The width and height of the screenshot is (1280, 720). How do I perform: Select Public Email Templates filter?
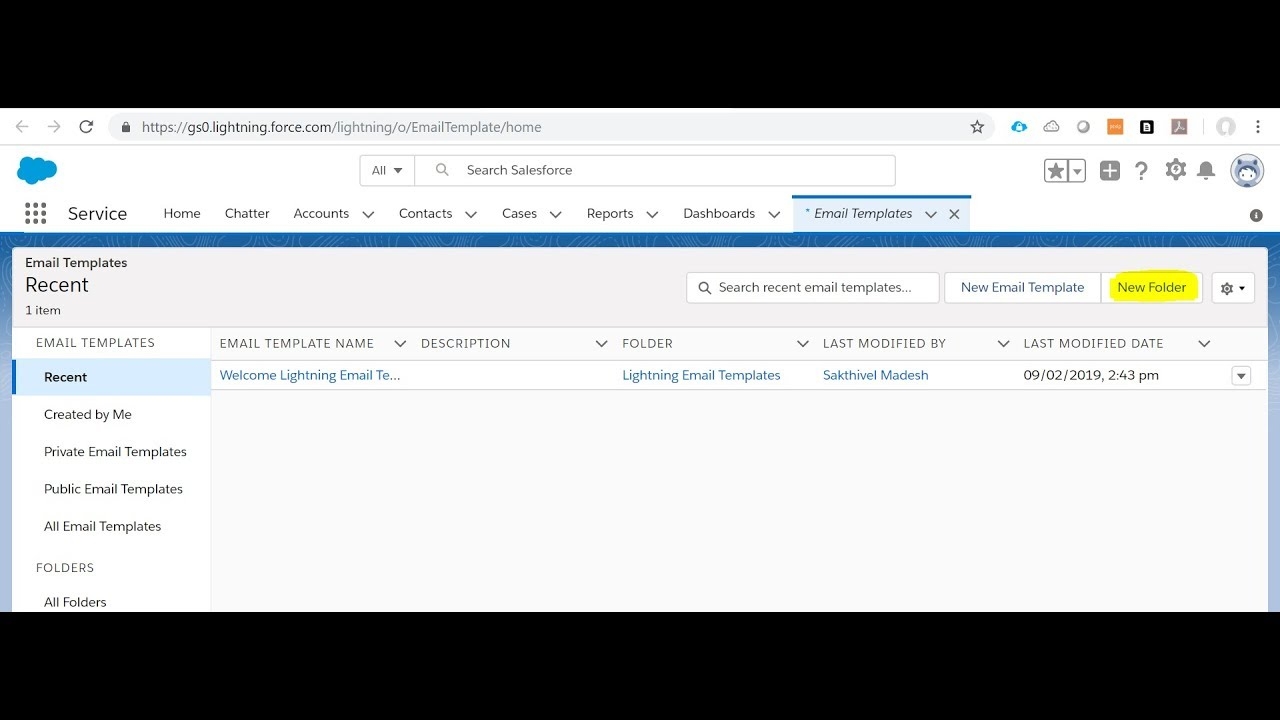pyautogui.click(x=111, y=489)
